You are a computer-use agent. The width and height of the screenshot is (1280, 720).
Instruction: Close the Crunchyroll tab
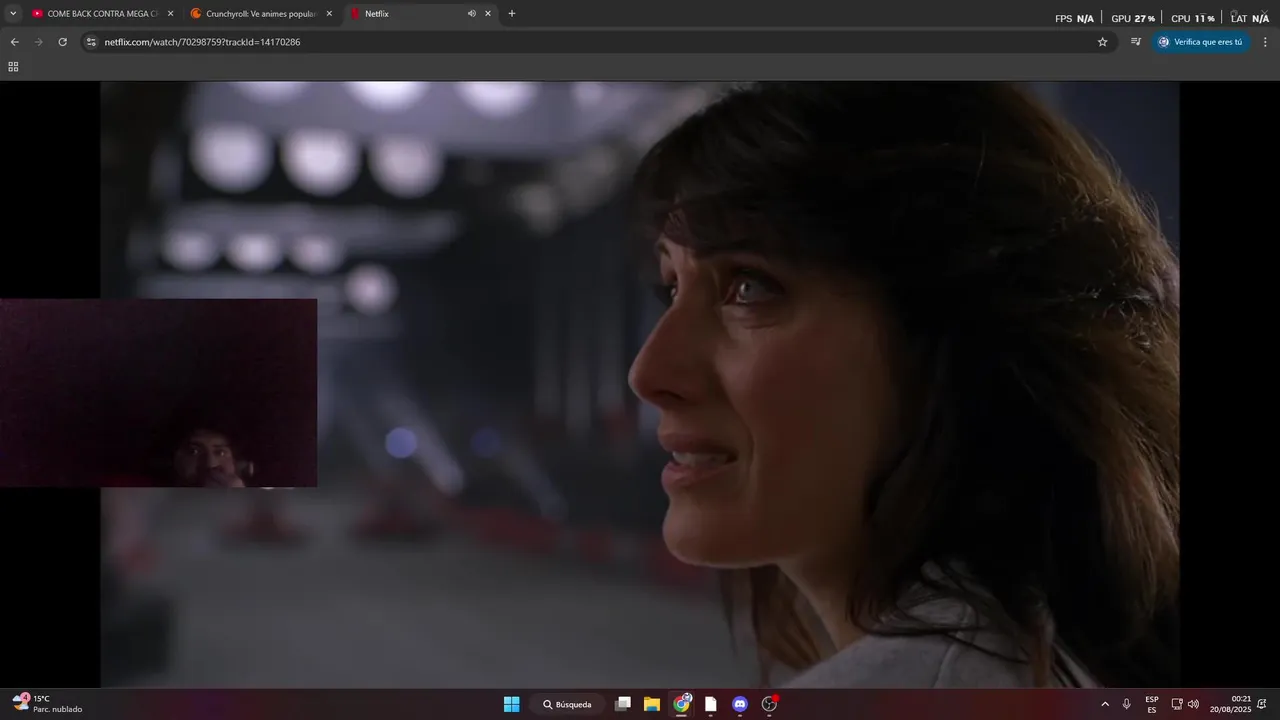(x=329, y=14)
